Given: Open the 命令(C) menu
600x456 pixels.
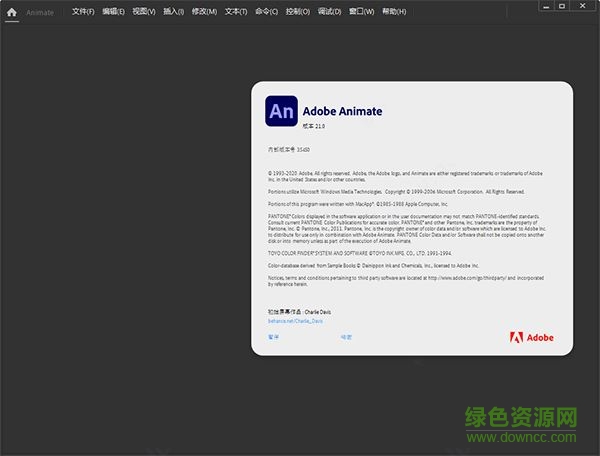Looking at the screenshot, I should 266,12.
